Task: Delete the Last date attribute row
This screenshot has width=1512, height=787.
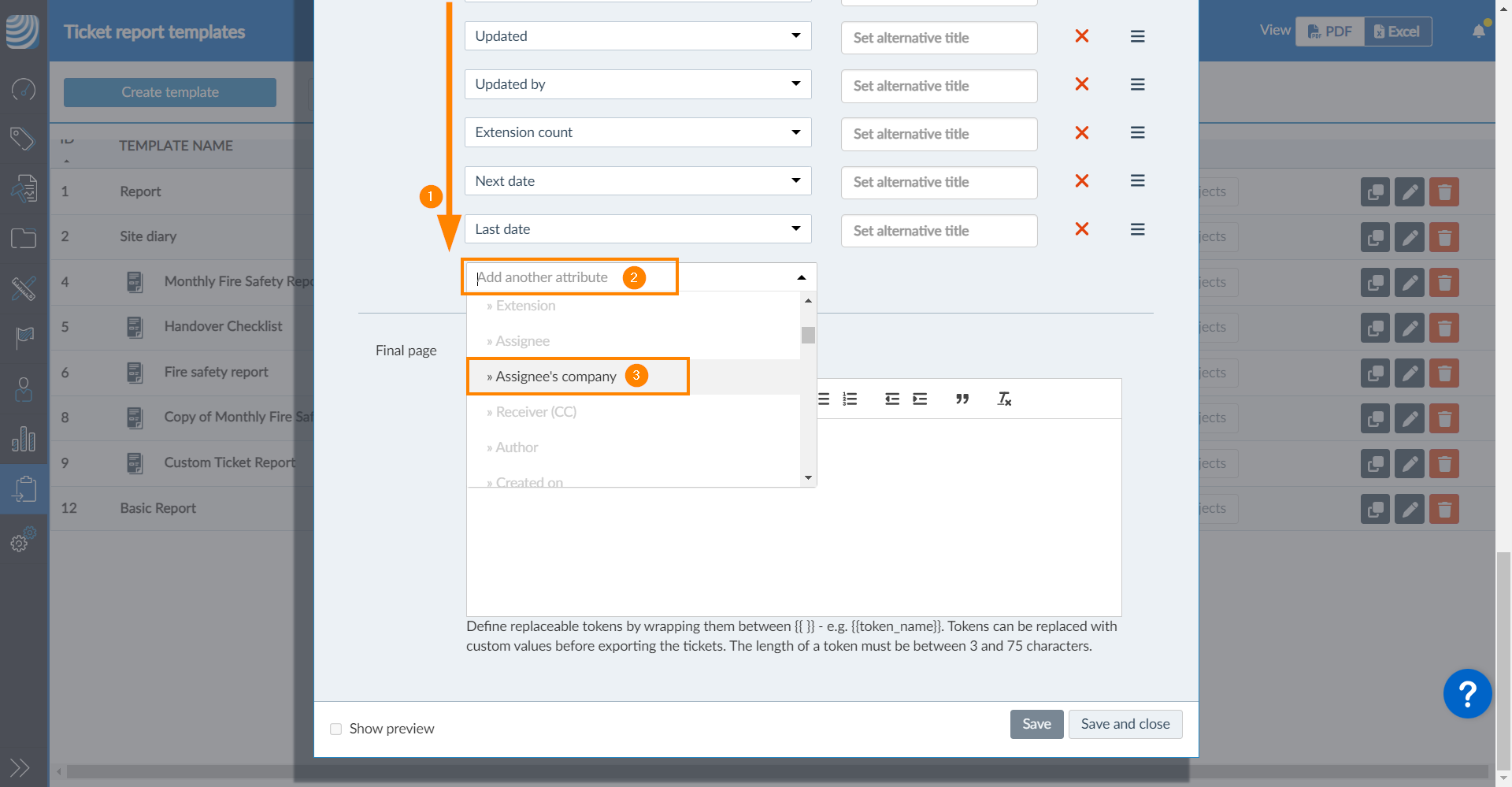Action: click(1081, 229)
